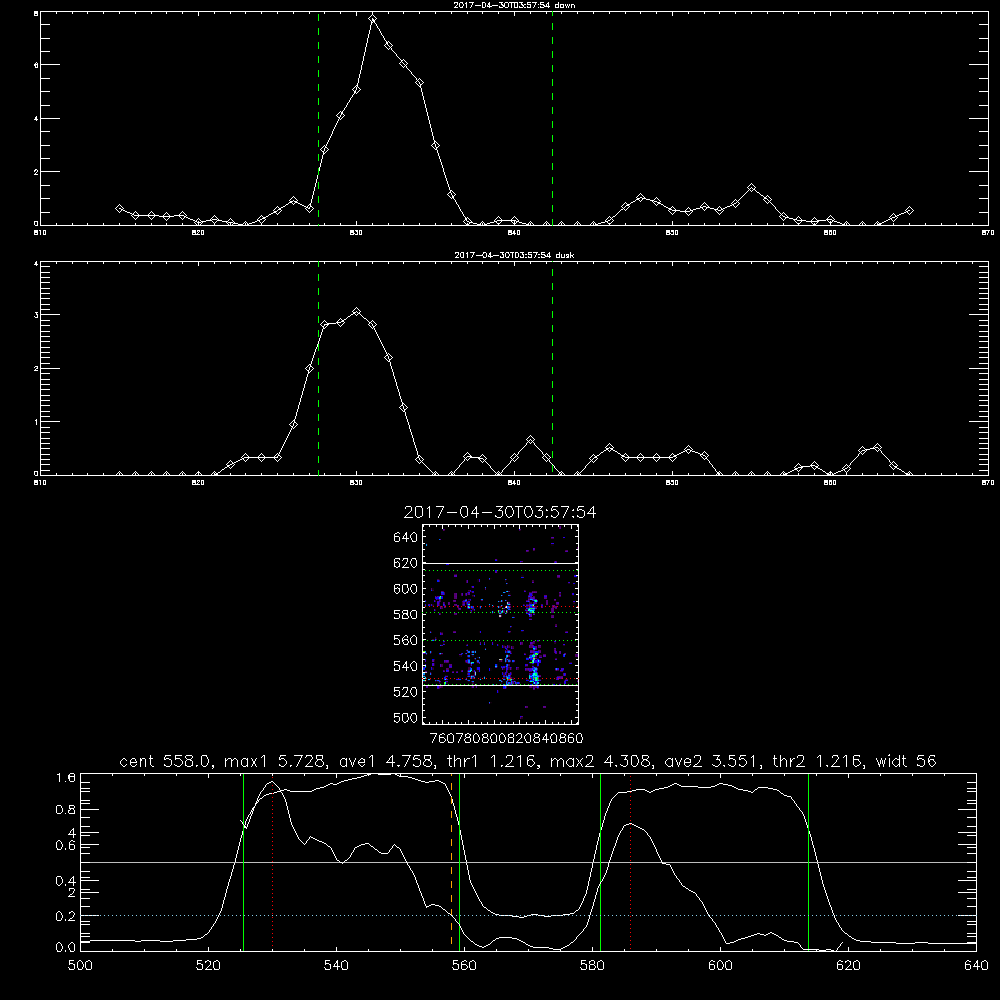Click the dusk plot title text
This screenshot has height=1000, width=1000.
(515, 255)
